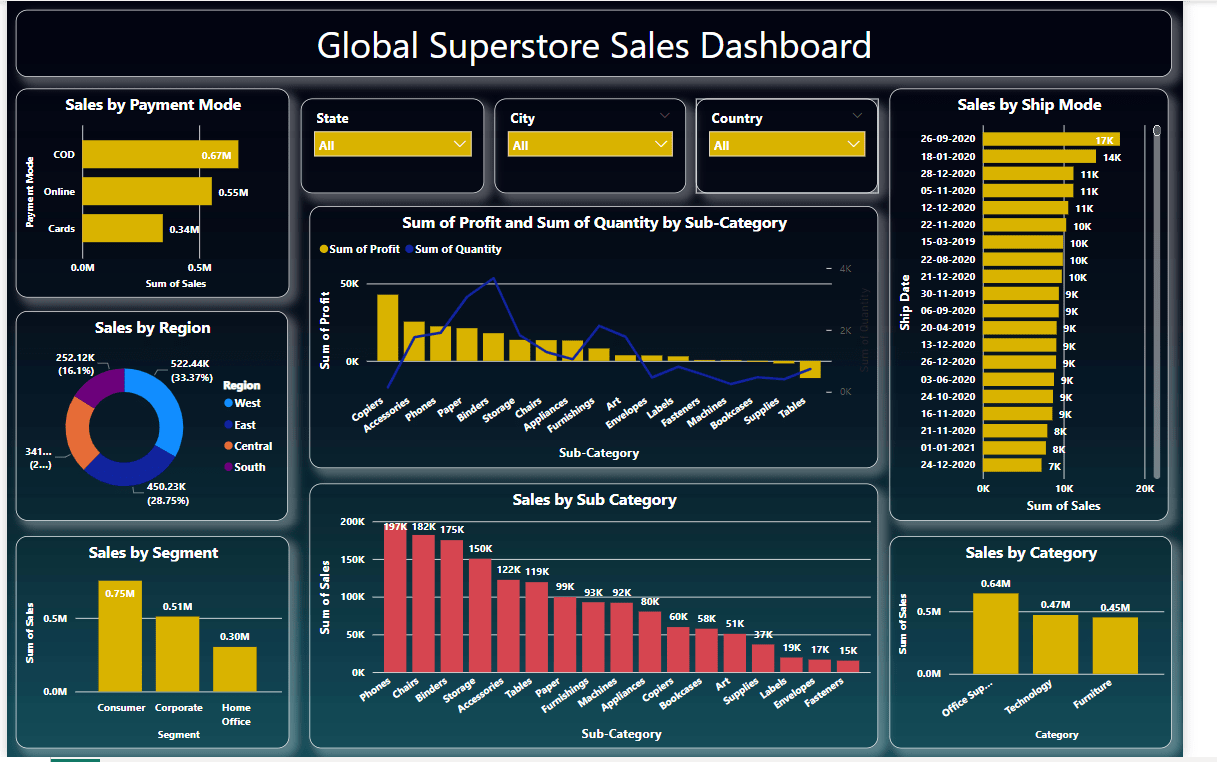Click the COD bar in Sales by Payment Mode
Image resolution: width=1217 pixels, height=762 pixels.
160,154
